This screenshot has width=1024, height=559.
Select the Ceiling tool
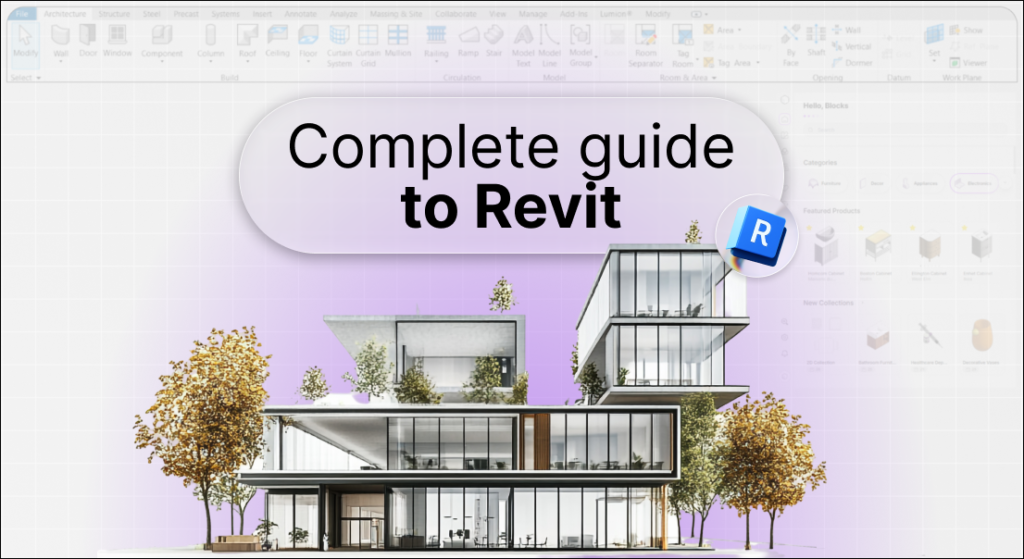click(278, 40)
